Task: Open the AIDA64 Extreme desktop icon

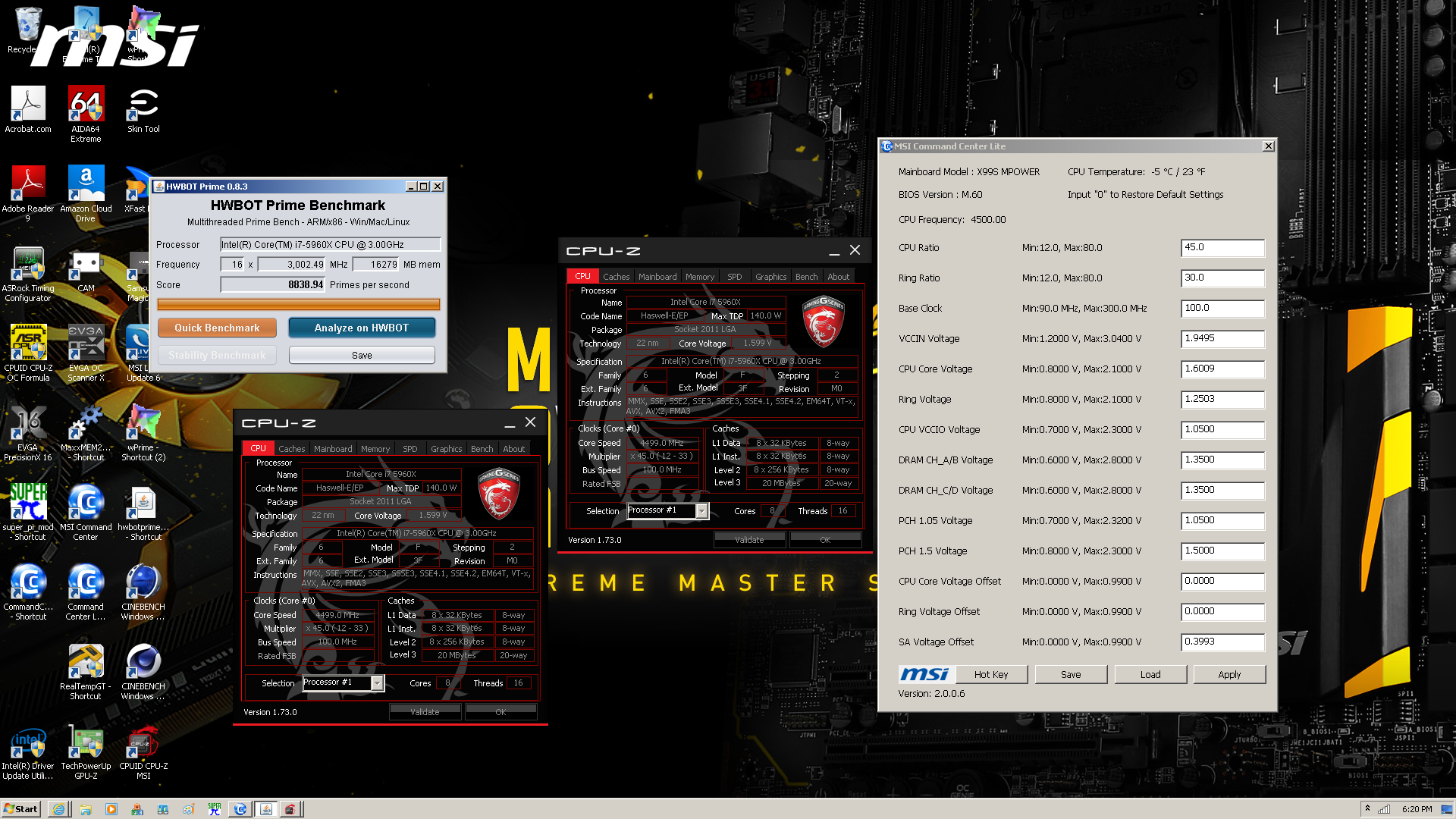Action: pos(86,112)
